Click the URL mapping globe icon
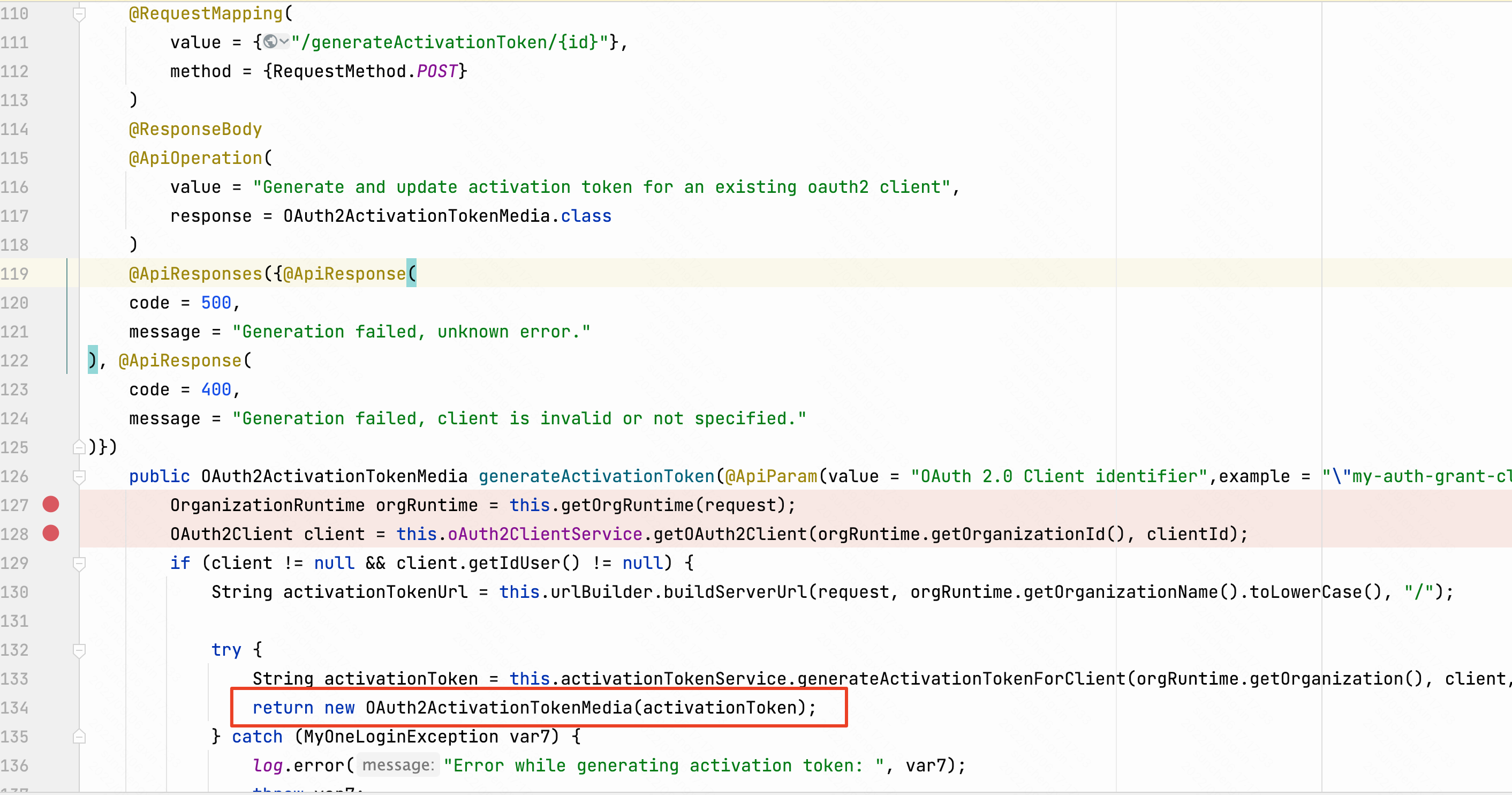The height and width of the screenshot is (795, 1512). tap(270, 42)
